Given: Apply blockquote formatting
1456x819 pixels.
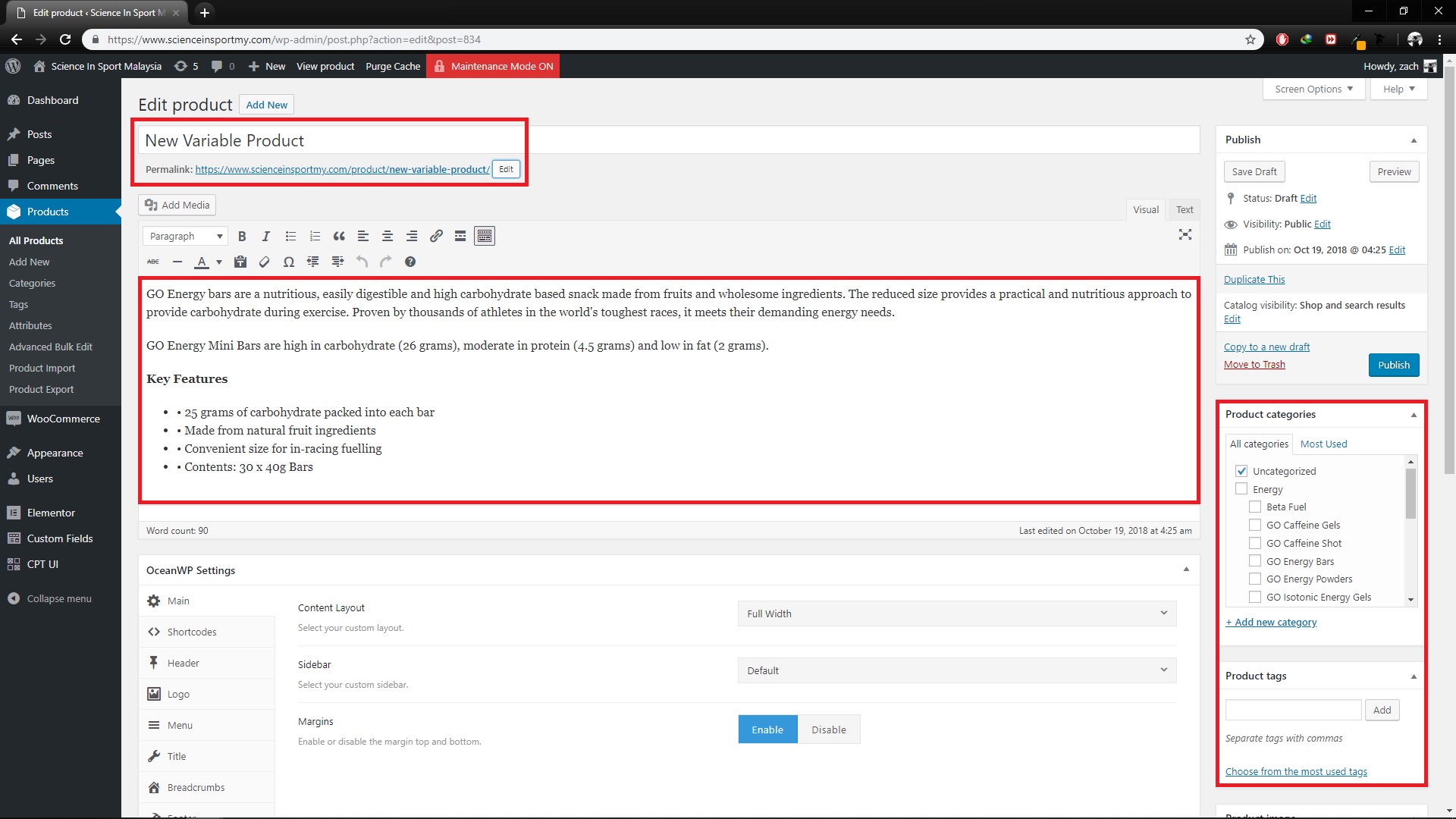Looking at the screenshot, I should 339,237.
